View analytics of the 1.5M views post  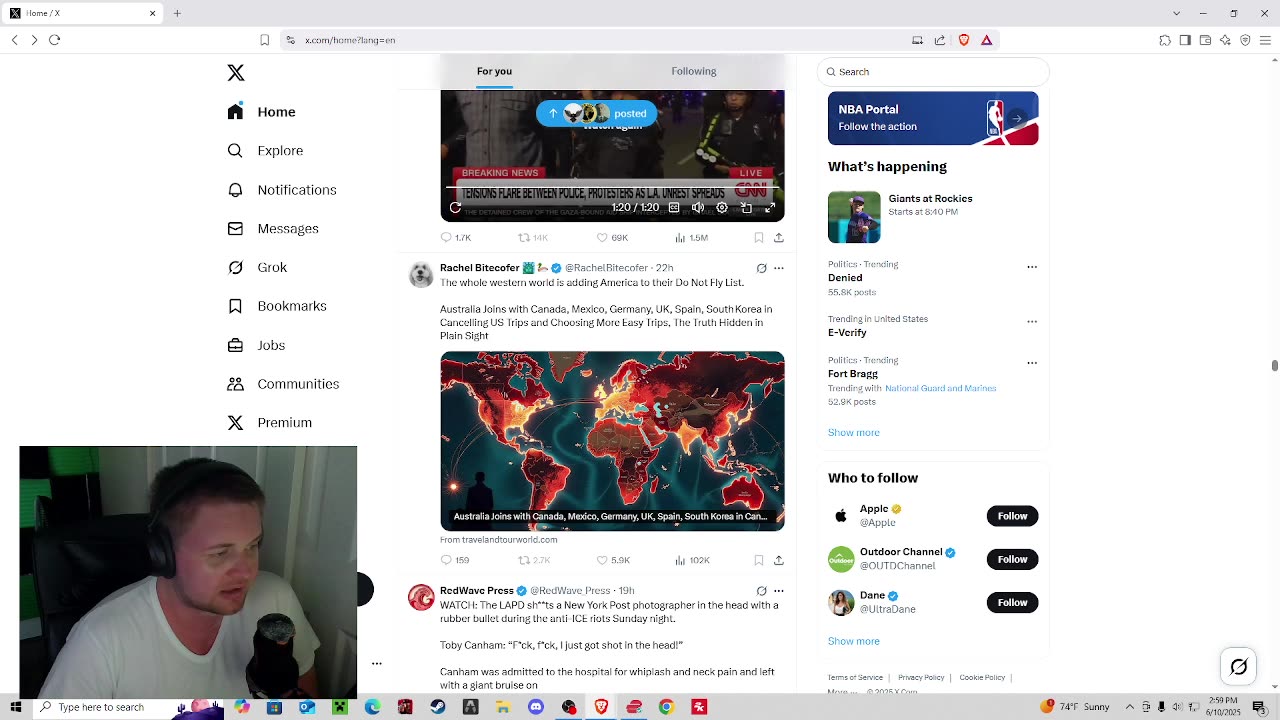click(x=691, y=238)
